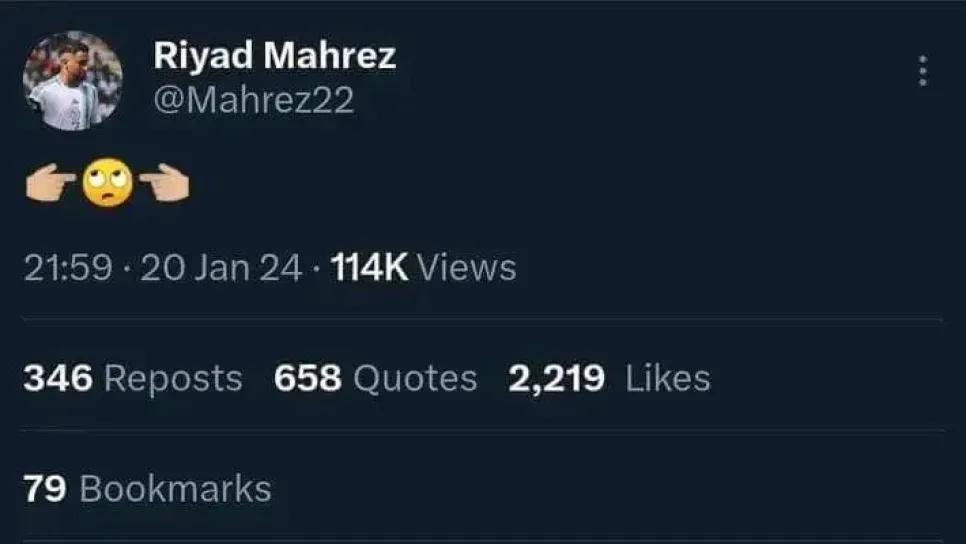This screenshot has height=544, width=966.
Task: Click the Views label
Action: [x=467, y=268]
